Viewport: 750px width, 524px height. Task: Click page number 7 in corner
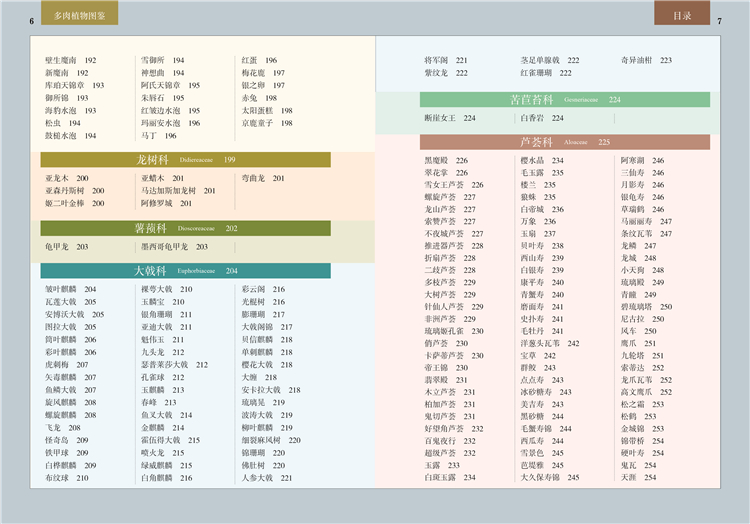pyautogui.click(x=719, y=21)
